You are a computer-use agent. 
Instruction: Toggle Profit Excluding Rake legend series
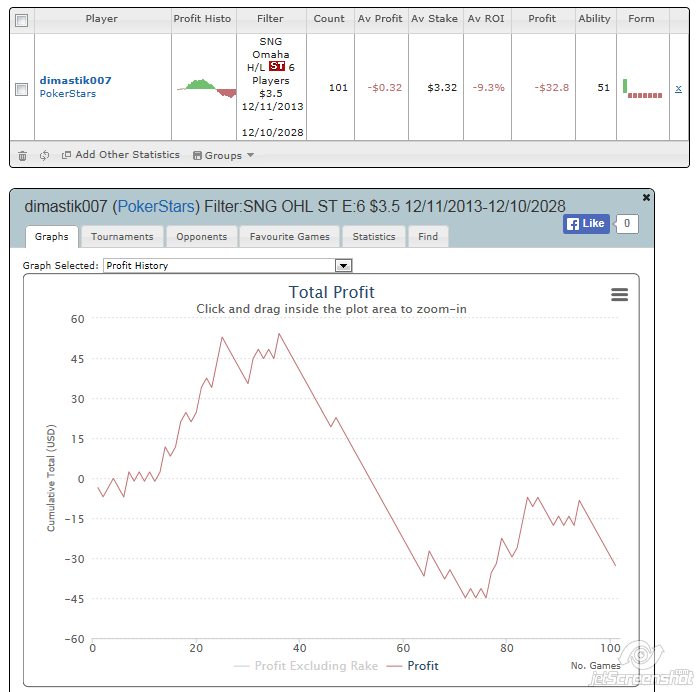(306, 666)
